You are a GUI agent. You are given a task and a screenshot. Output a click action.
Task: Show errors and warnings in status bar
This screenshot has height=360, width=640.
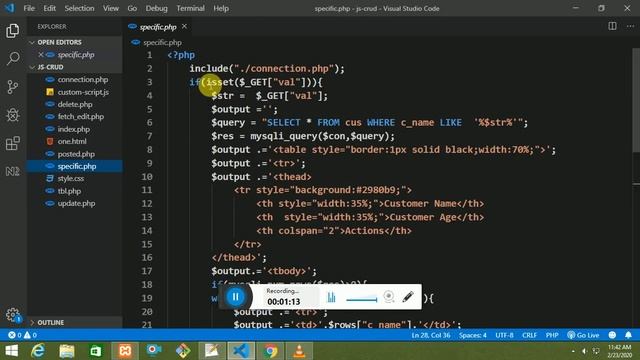pyautogui.click(x=22, y=335)
